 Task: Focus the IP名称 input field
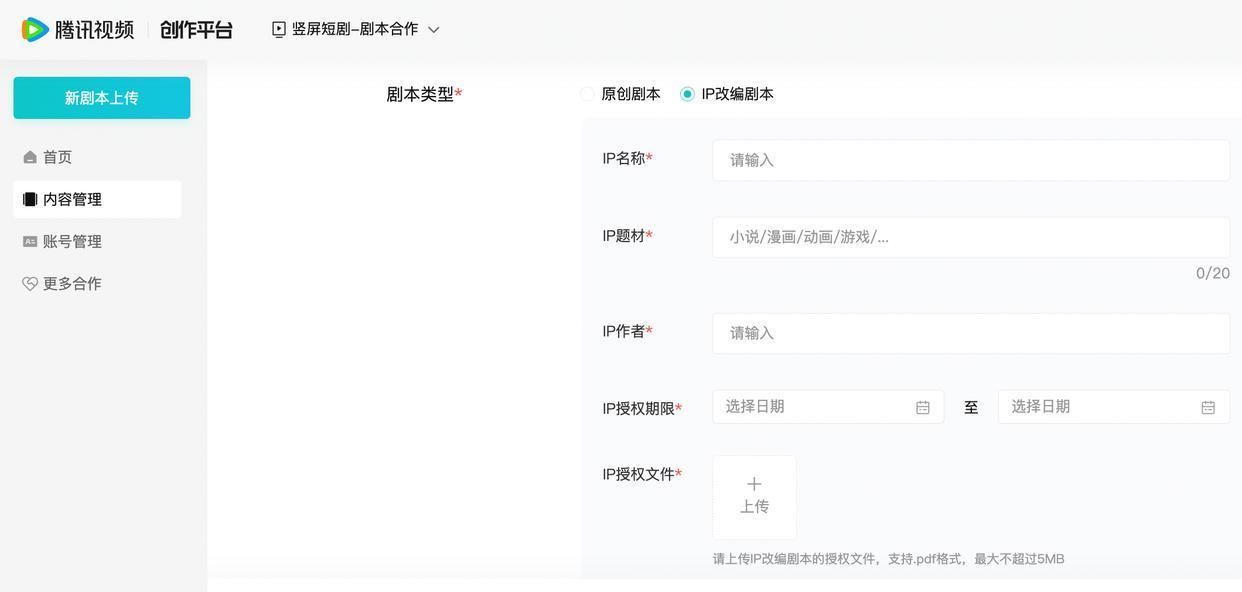point(970,160)
